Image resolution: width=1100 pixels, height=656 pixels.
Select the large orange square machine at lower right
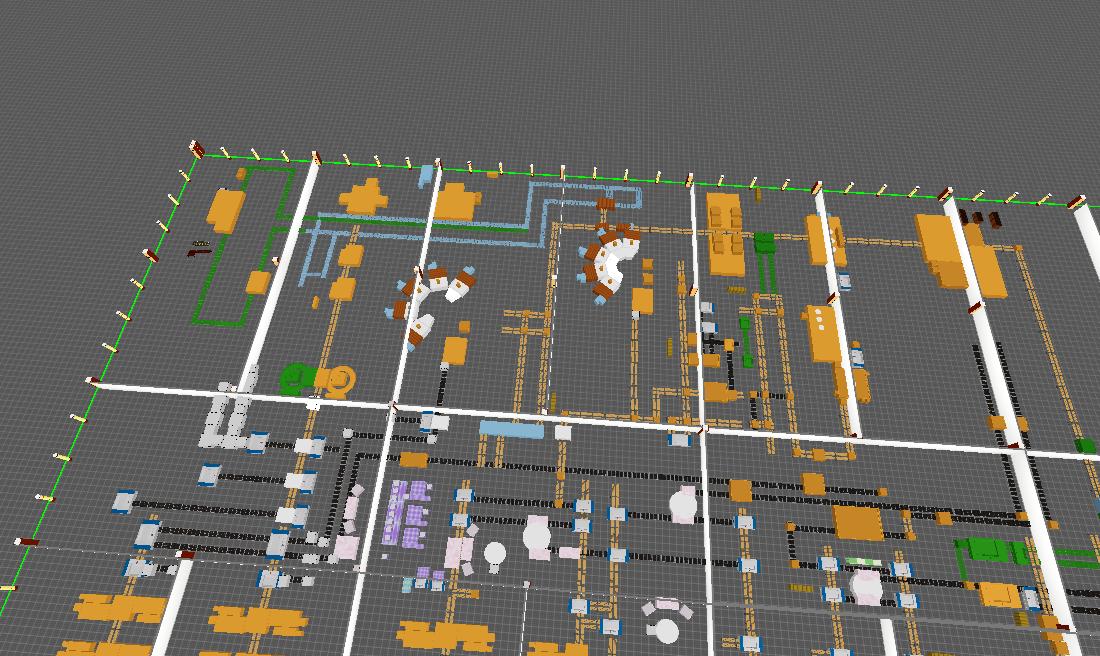tap(857, 522)
